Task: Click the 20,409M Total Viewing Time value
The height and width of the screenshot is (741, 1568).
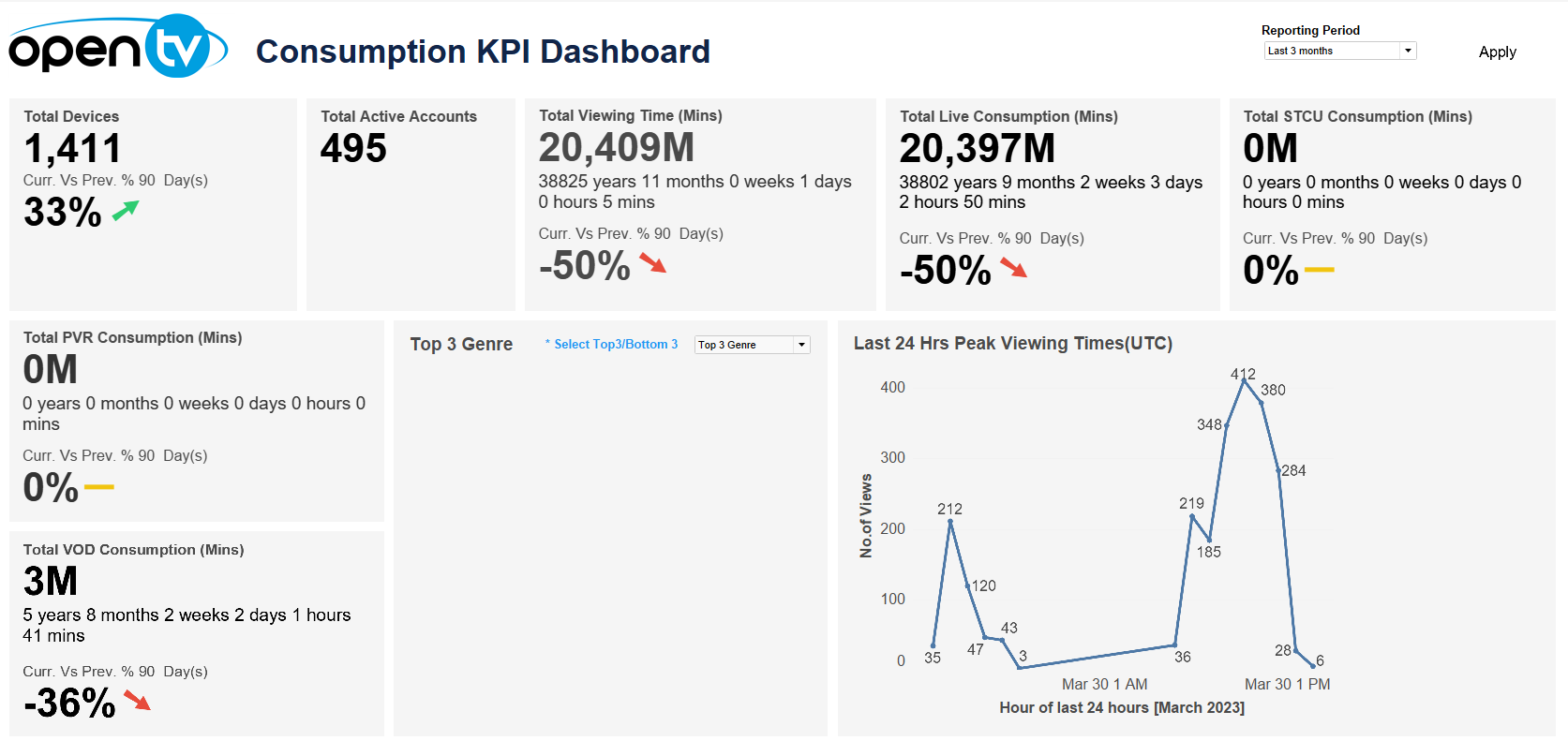Action: coord(617,147)
